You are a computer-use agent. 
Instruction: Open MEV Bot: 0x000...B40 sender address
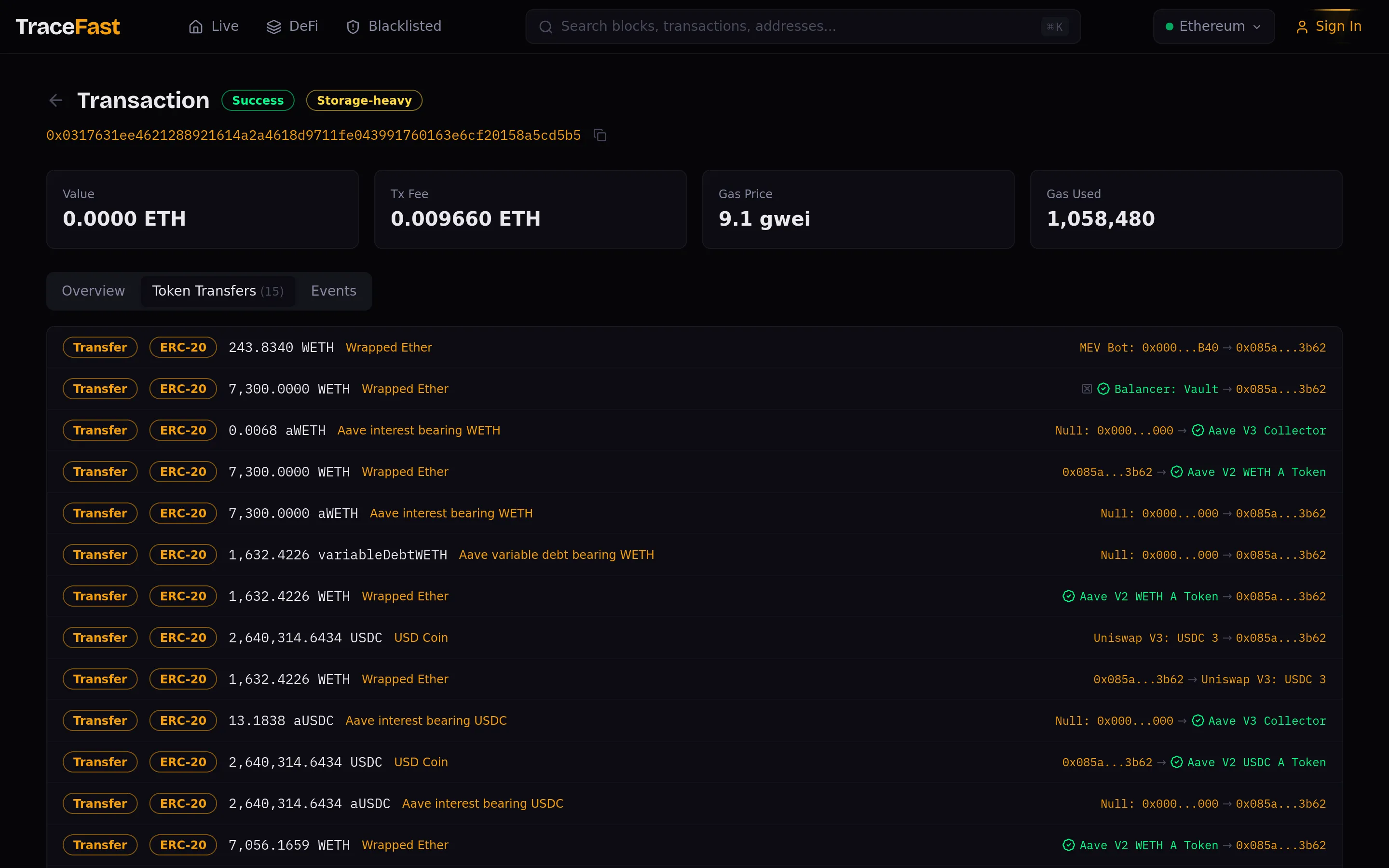pyautogui.click(x=1148, y=348)
